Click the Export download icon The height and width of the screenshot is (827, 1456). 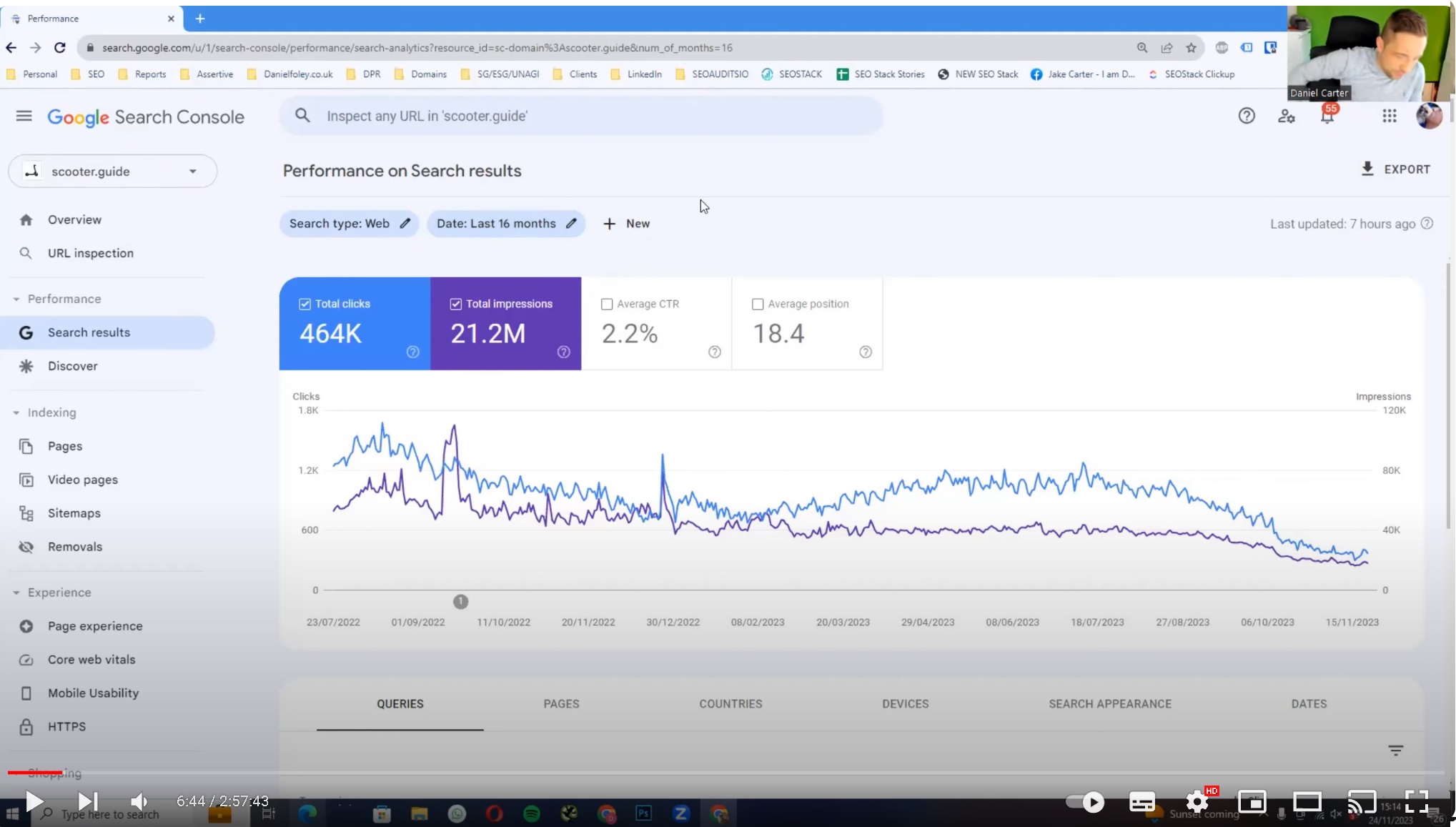[1367, 169]
